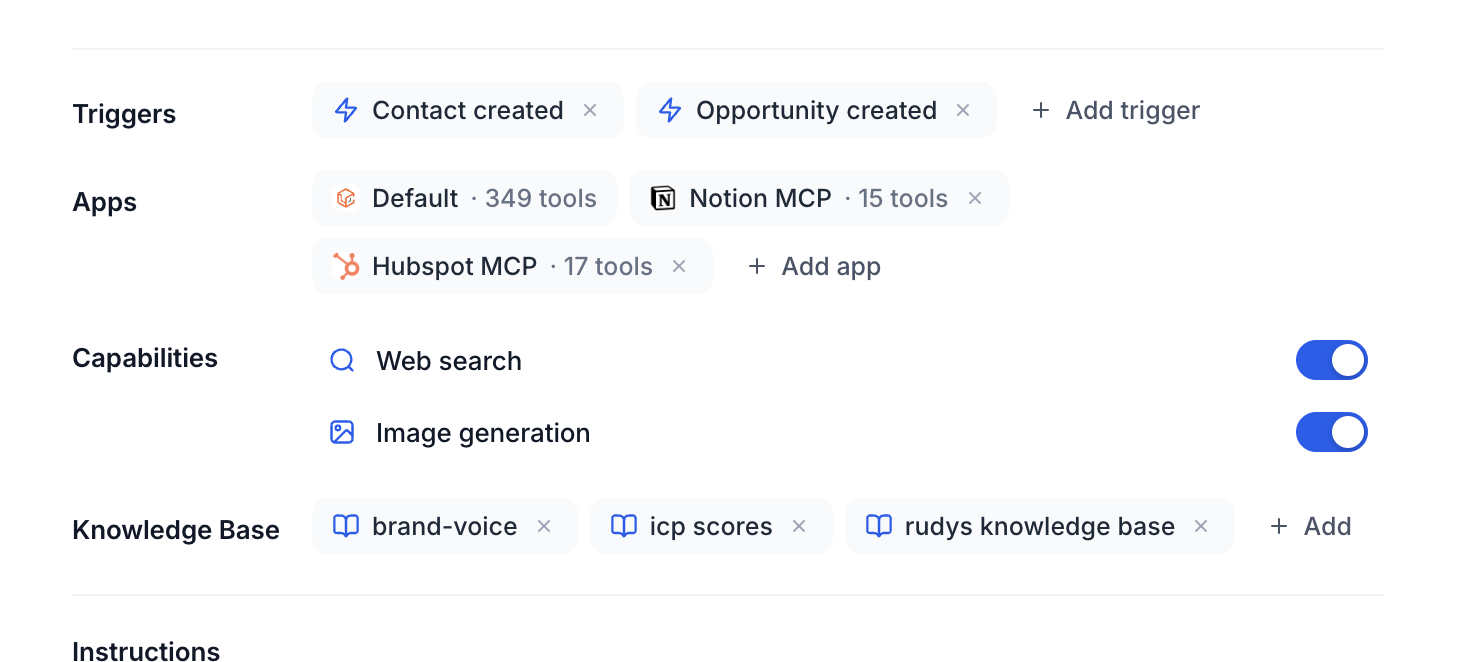Toggle the Image generation capability switch
This screenshot has height=662, width=1478.
click(1332, 432)
